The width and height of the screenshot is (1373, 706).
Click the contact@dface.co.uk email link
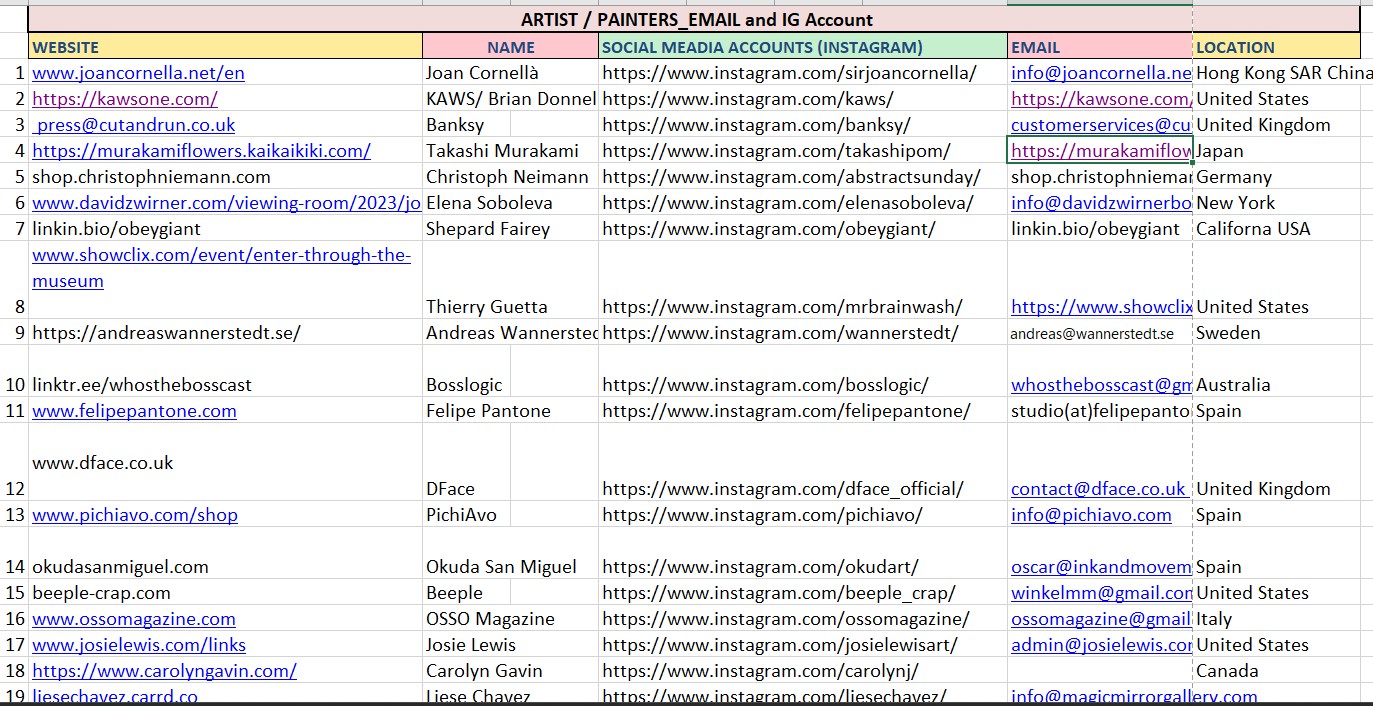point(1098,489)
